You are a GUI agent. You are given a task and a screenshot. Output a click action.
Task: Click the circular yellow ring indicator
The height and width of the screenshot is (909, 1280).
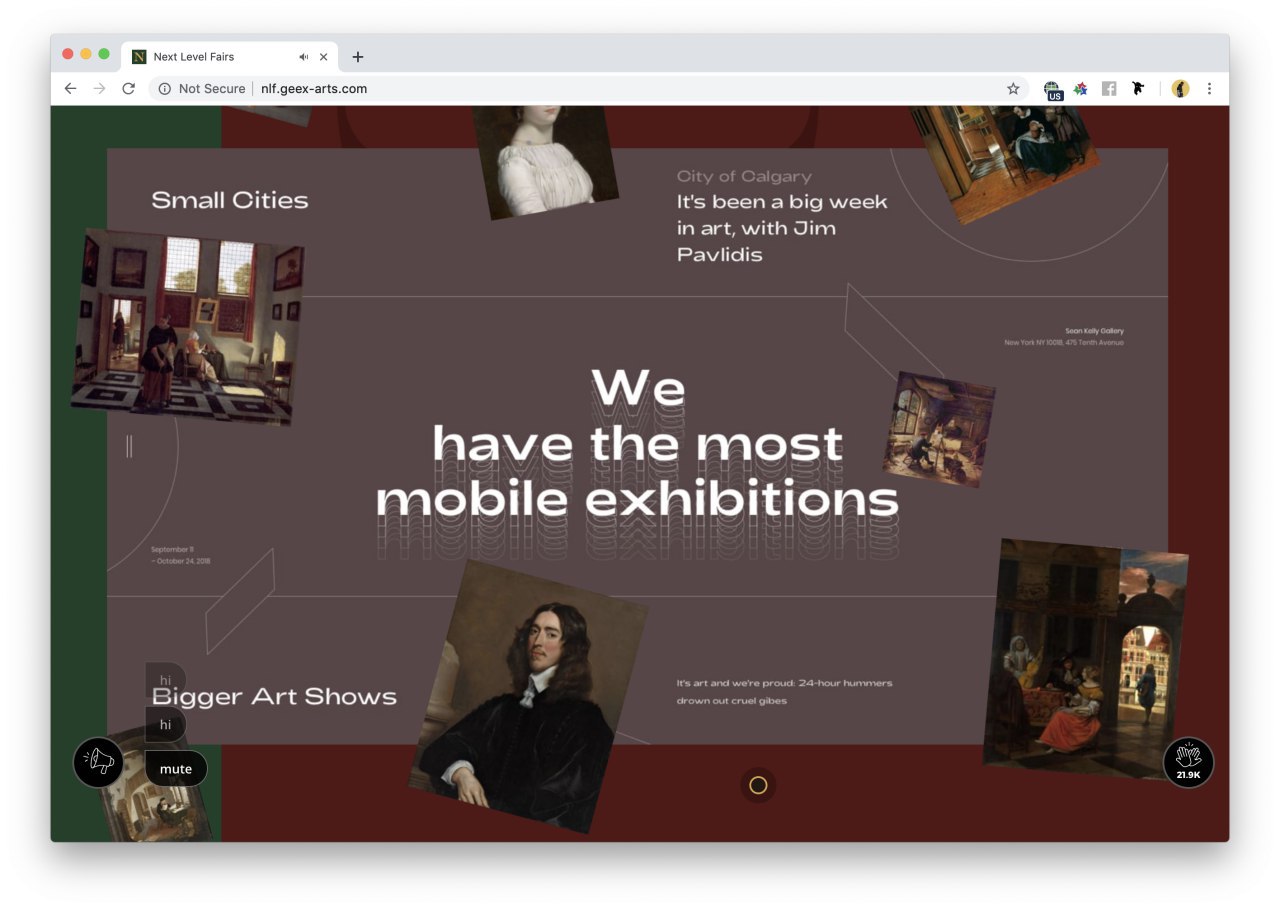758,785
